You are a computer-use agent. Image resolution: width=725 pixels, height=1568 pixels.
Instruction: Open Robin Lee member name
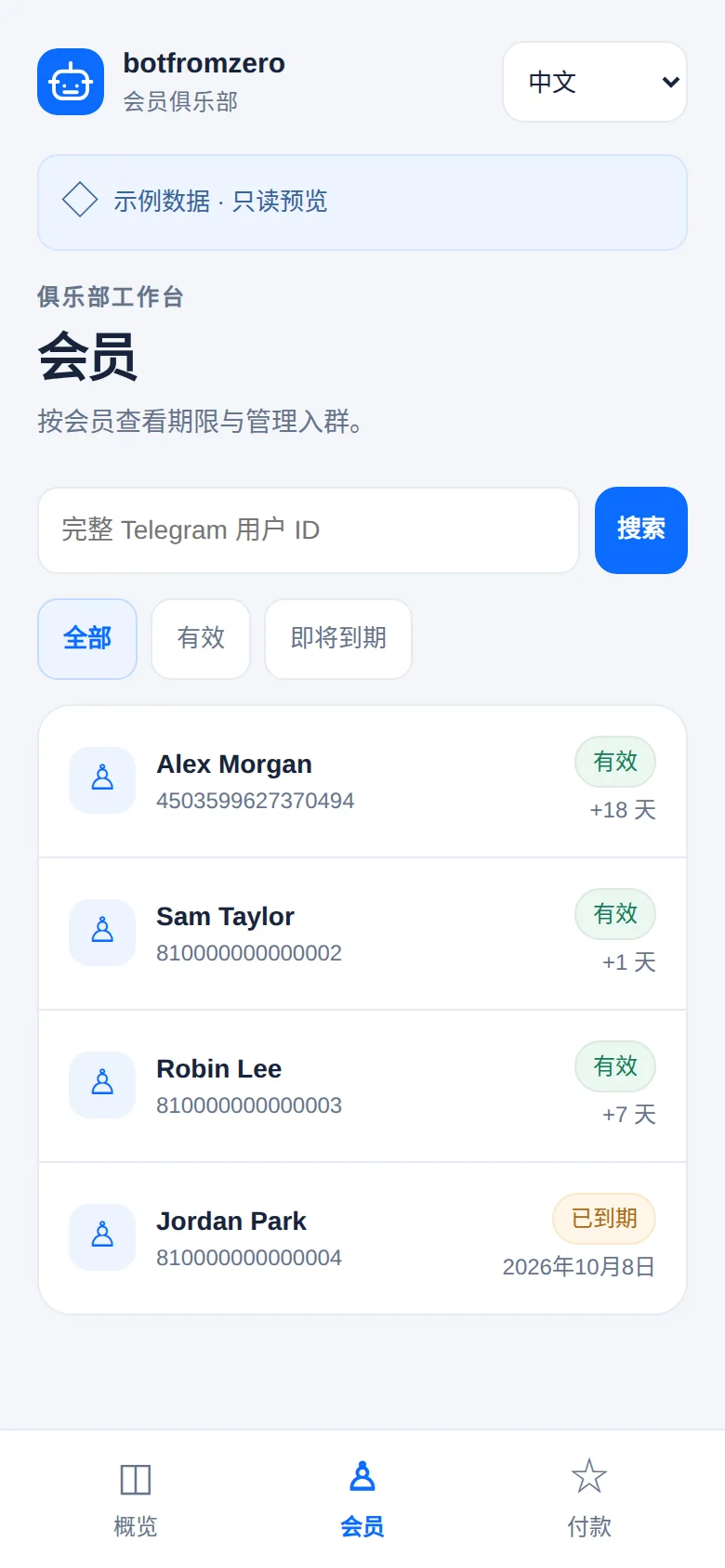[x=219, y=1069]
